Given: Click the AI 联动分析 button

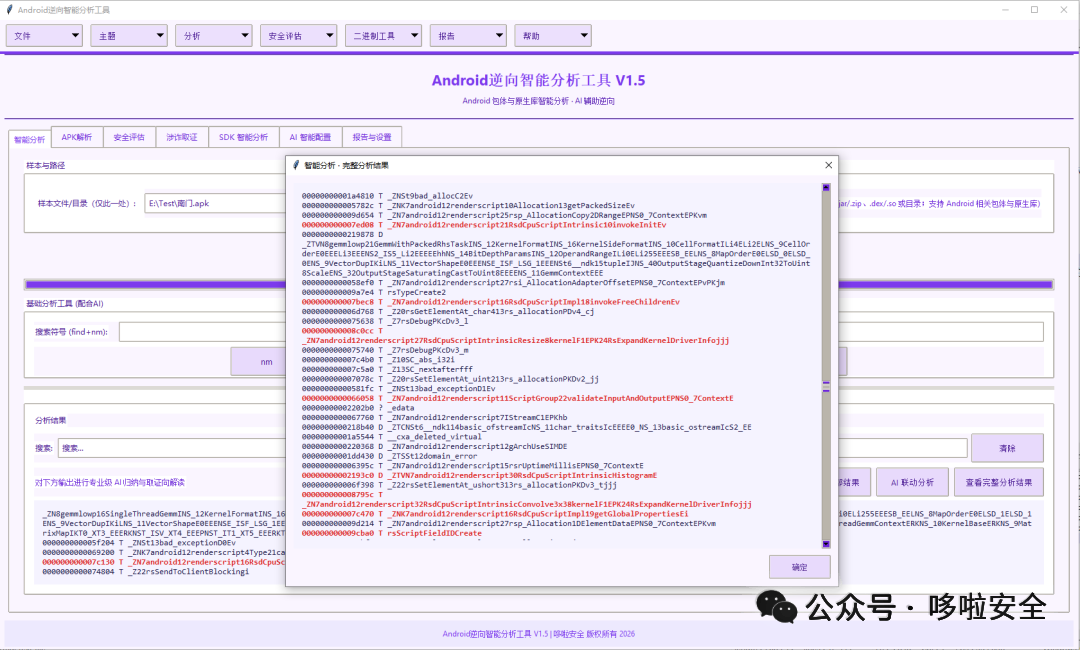Looking at the screenshot, I should (x=912, y=483).
